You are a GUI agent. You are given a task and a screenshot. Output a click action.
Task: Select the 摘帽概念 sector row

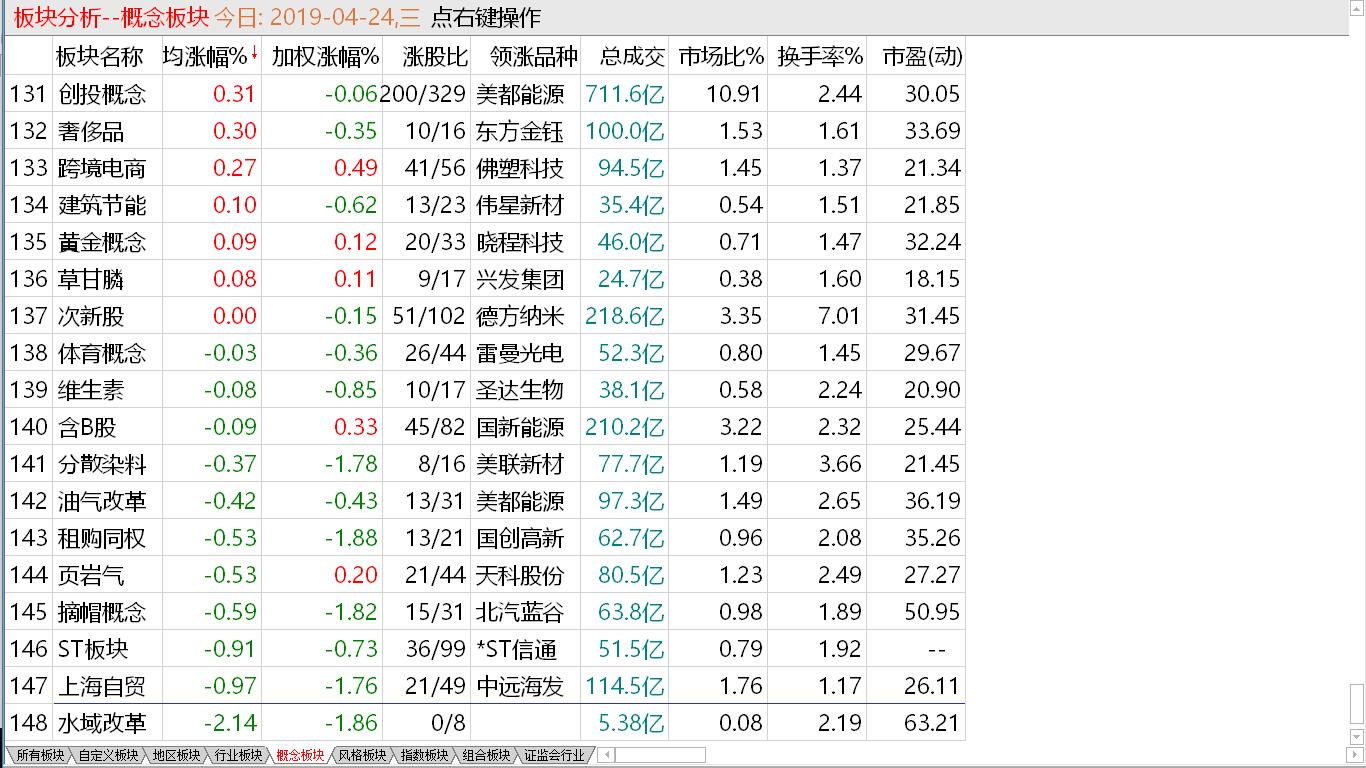[x=486, y=612]
